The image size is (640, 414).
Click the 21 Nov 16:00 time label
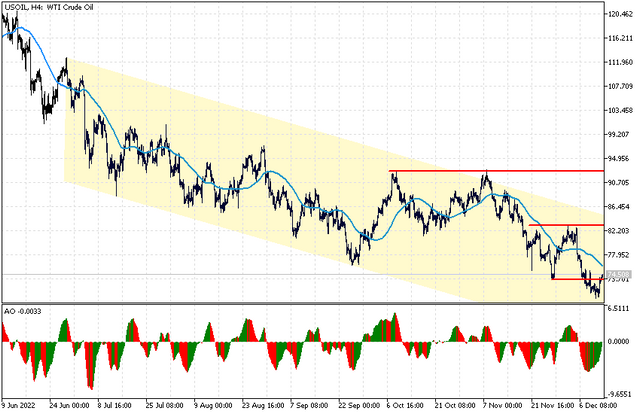coord(552,405)
